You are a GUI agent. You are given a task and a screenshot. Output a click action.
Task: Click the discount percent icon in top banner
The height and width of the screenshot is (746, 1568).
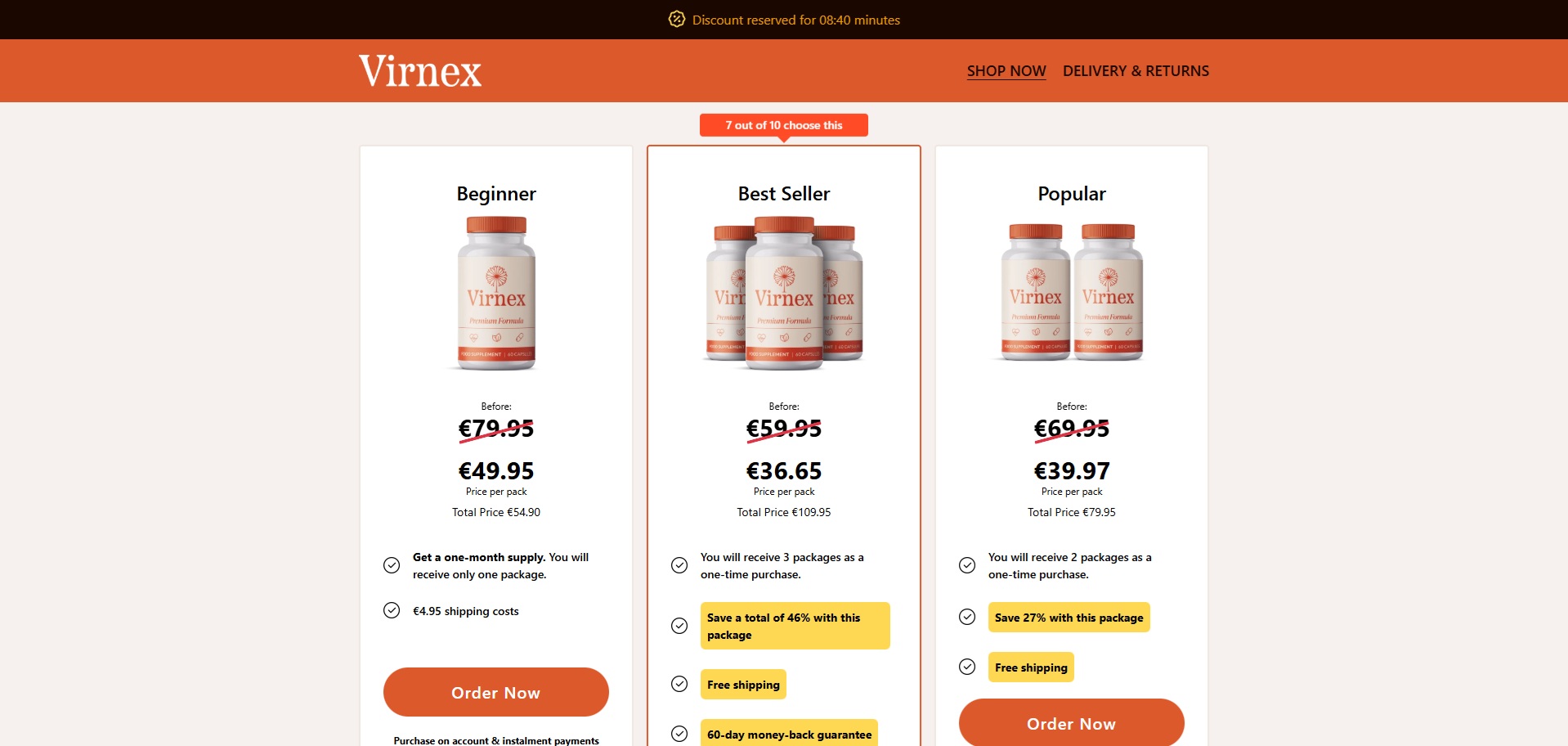676,20
